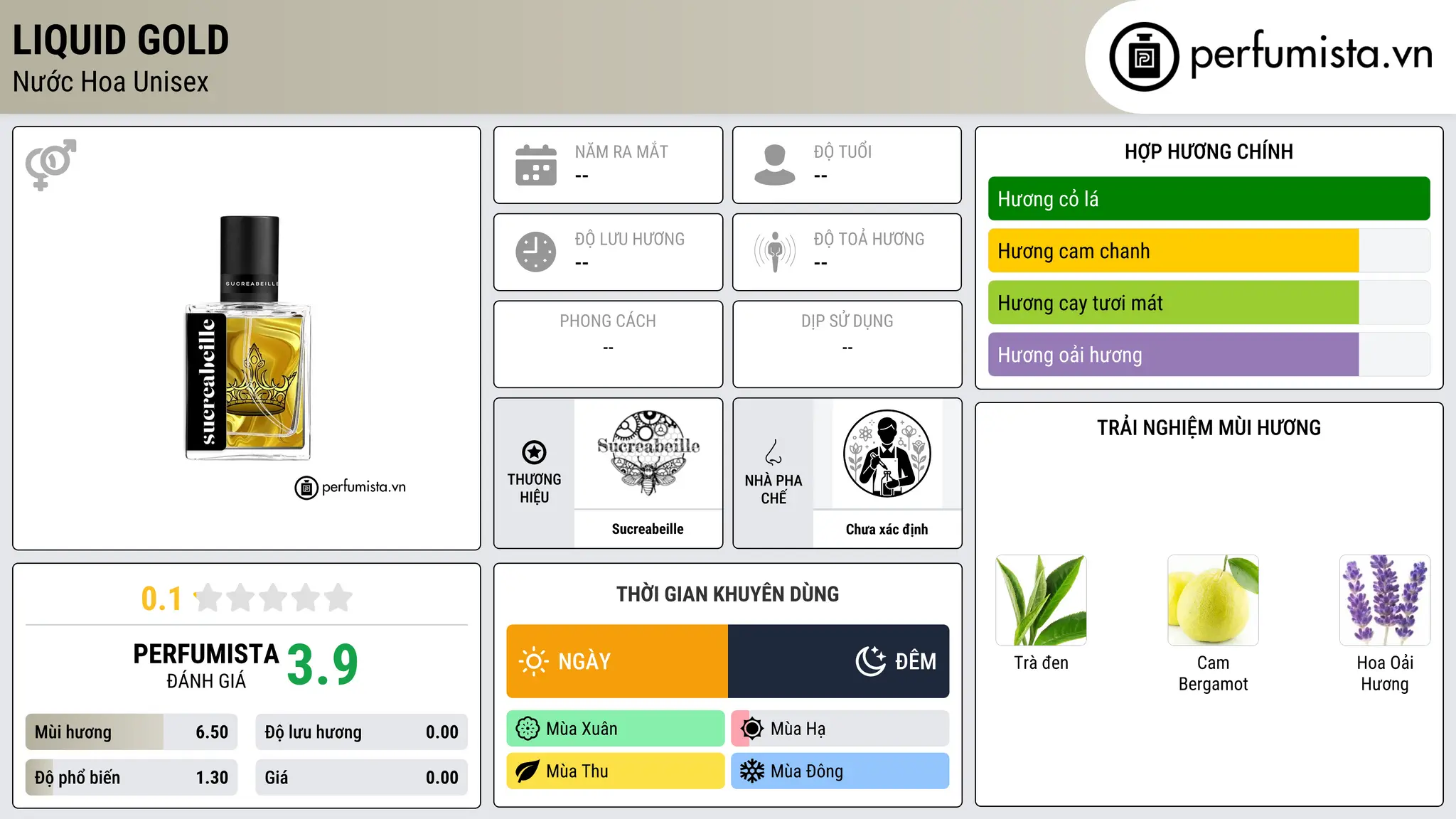The image size is (1456, 819).
Task: Click the Hương cam chanh accord bar
Action: coord(1209,251)
